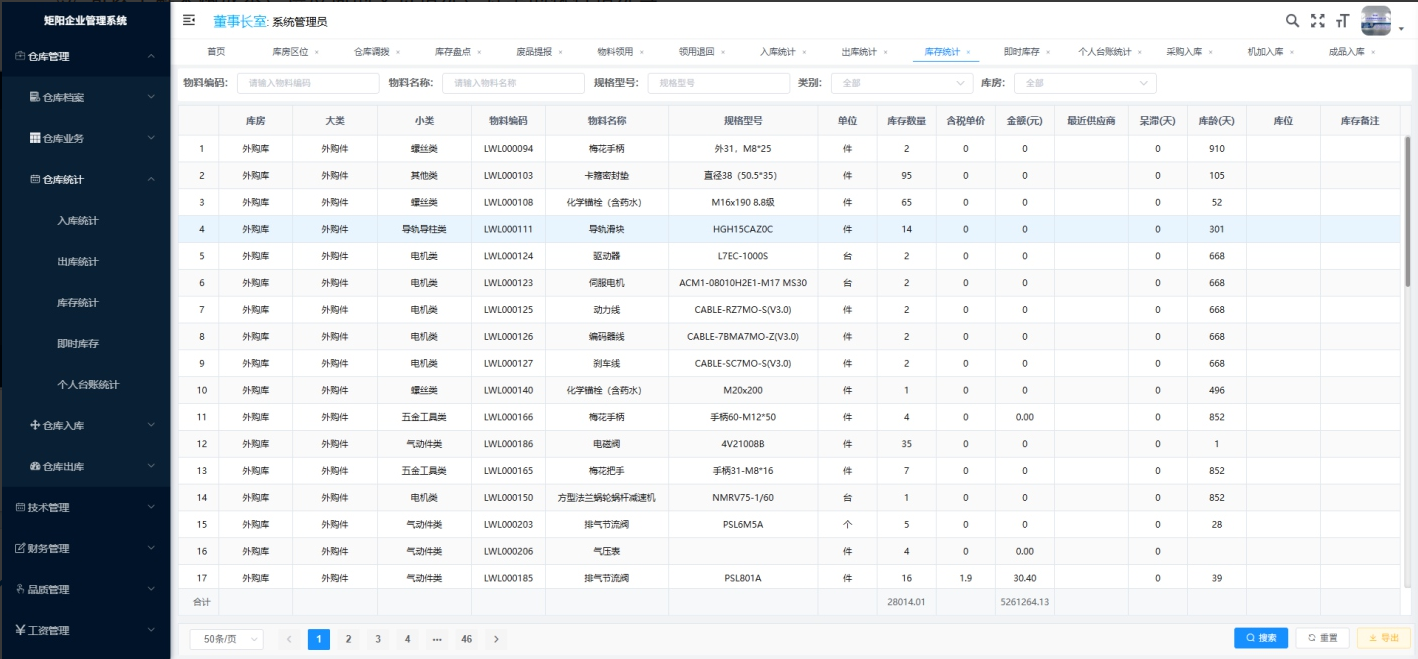Click the pagination ellipsis to jump pages
Screen dimensions: 1418x659
tap(437, 639)
